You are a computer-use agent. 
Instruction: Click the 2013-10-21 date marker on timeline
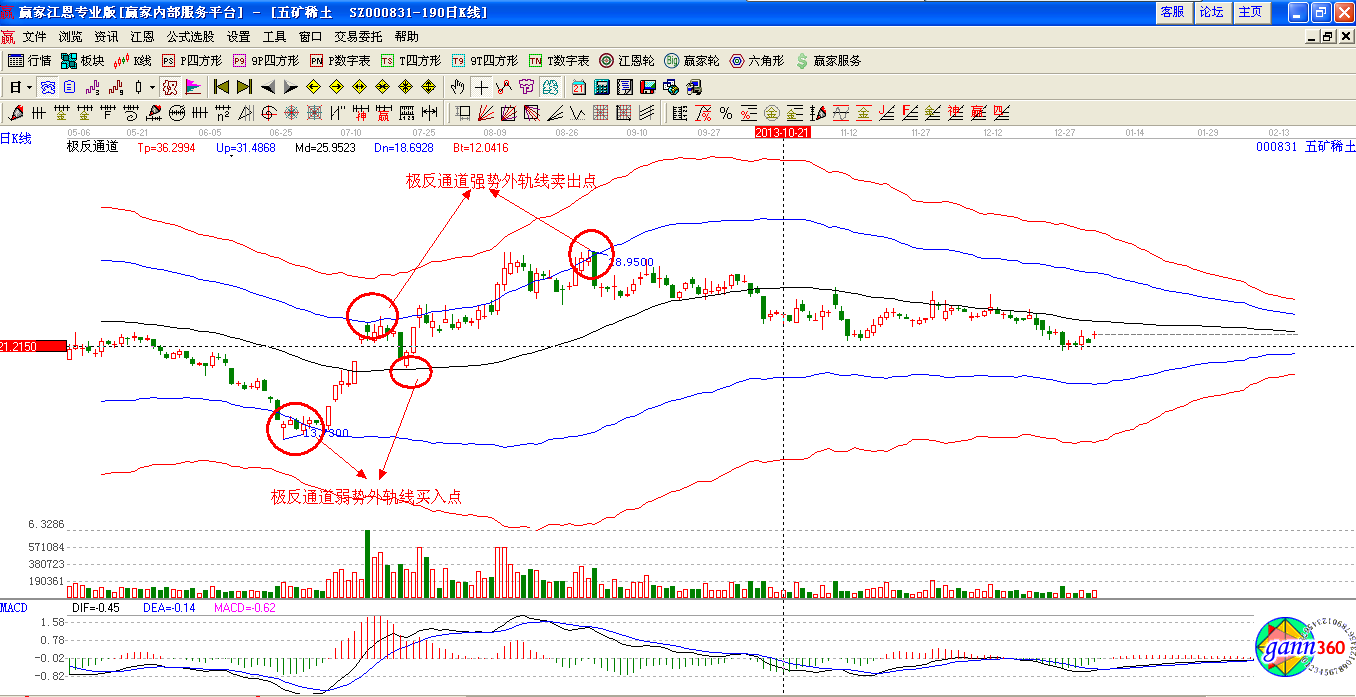pos(781,132)
